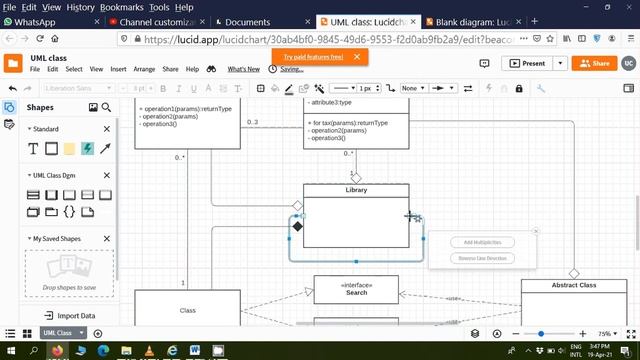Toggle the Shapes panel icon in left rail
The width and height of the screenshot is (640, 360).
[9, 107]
